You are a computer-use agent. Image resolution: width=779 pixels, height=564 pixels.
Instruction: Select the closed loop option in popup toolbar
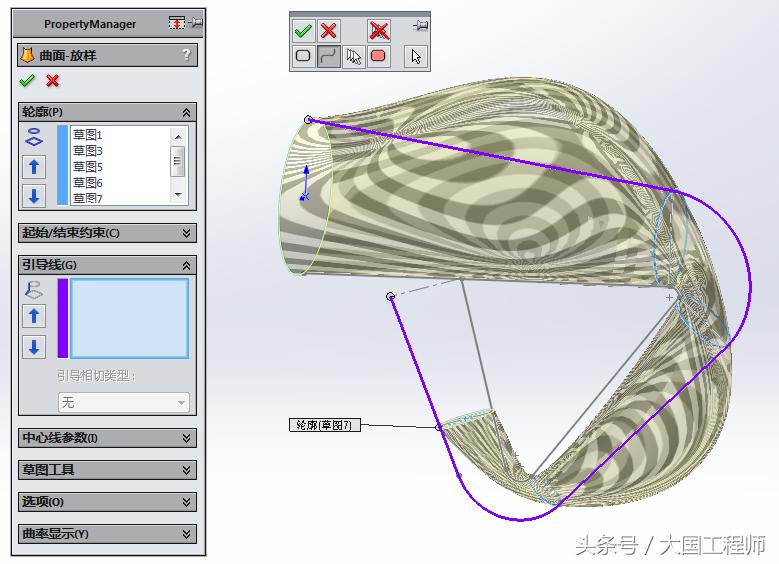pyautogui.click(x=303, y=56)
